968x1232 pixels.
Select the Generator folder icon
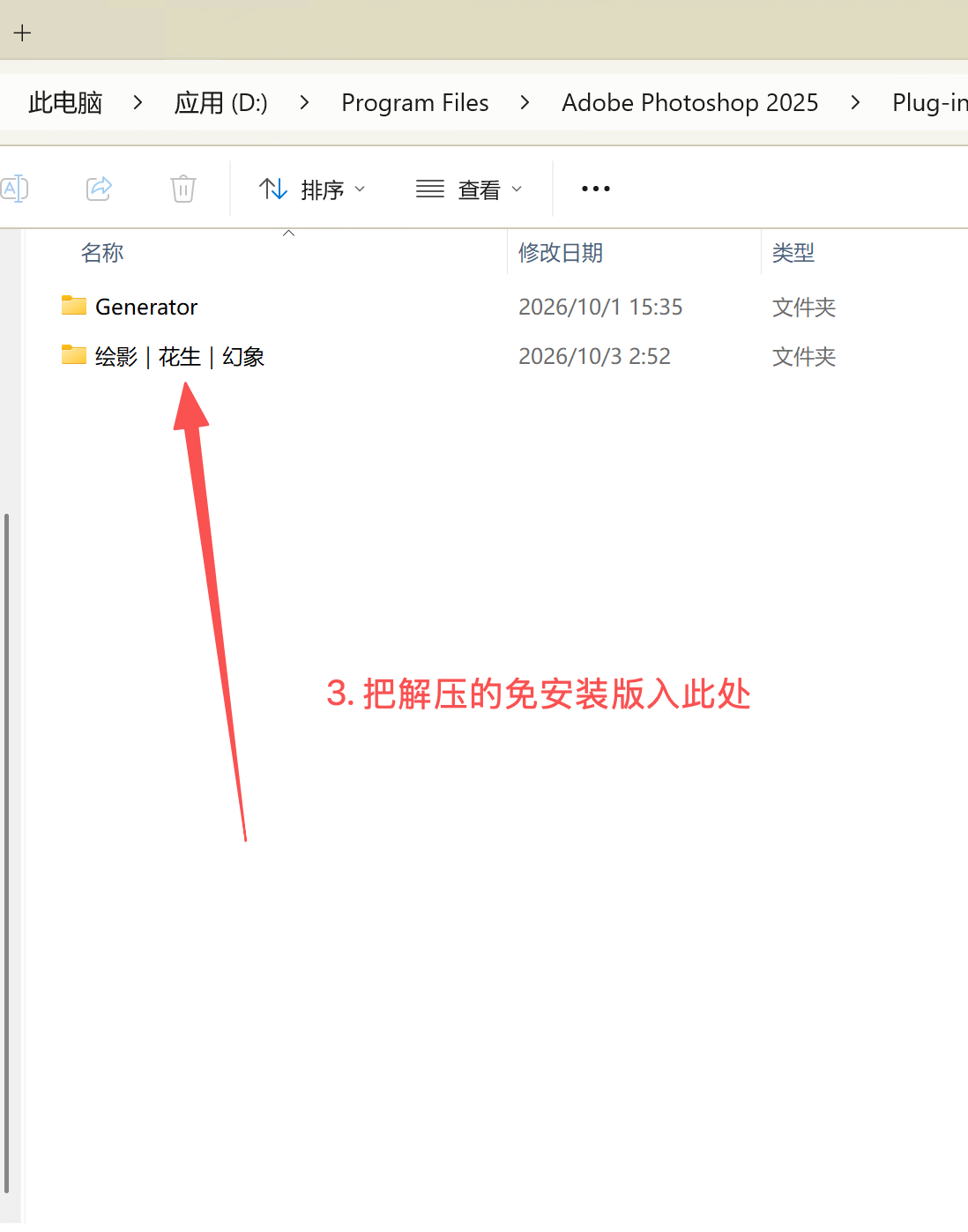tap(74, 306)
